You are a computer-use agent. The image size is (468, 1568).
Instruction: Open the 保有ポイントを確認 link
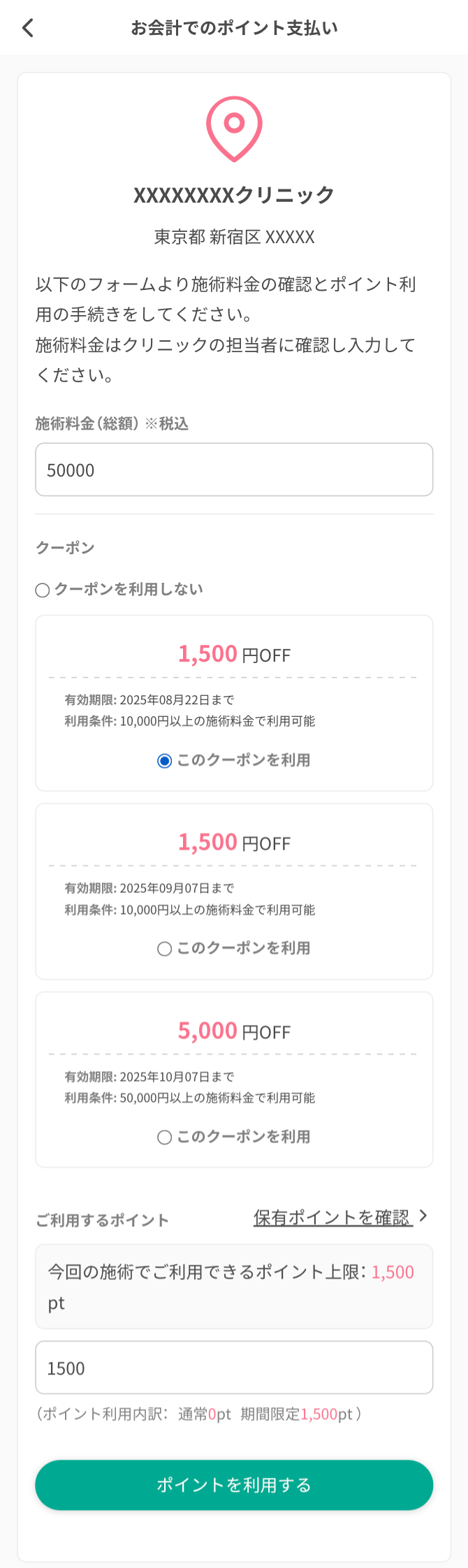(332, 1218)
